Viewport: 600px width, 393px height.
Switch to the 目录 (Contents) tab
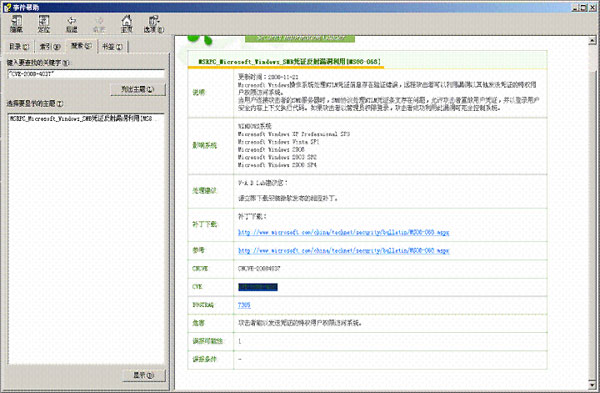click(19, 46)
